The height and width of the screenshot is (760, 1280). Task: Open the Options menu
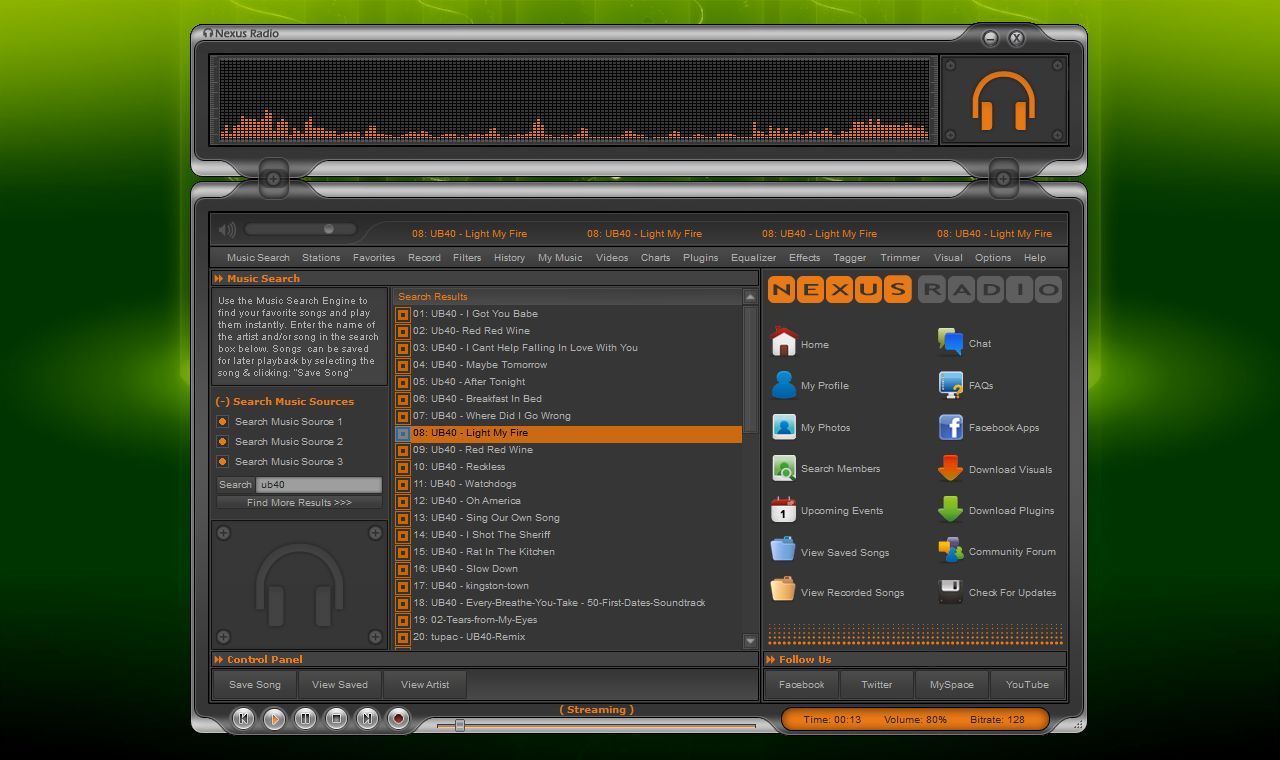[993, 257]
